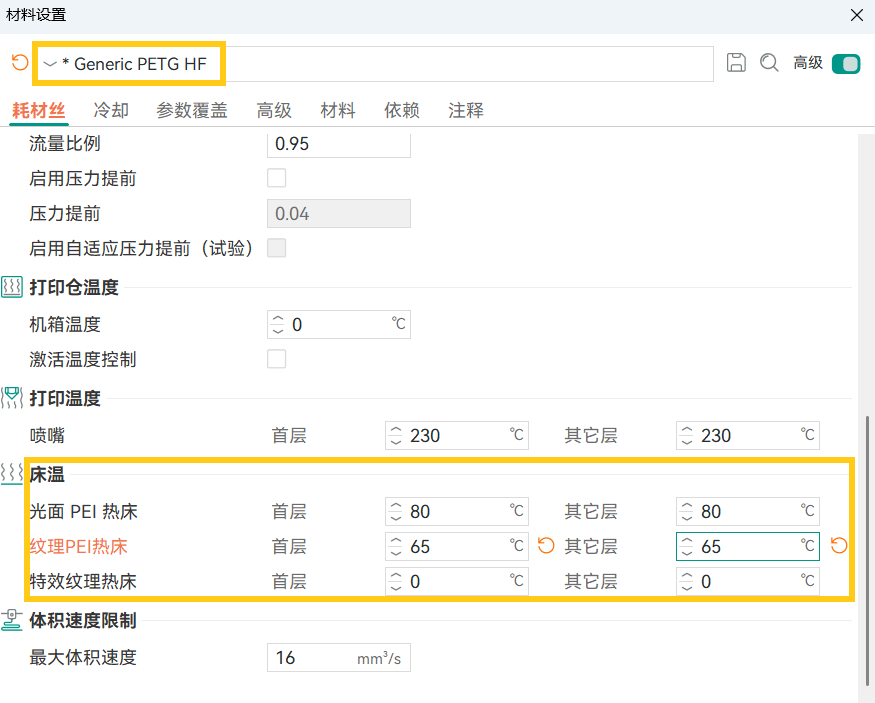875x703 pixels.
Task: Click the save preset floppy icon
Action: click(x=736, y=62)
